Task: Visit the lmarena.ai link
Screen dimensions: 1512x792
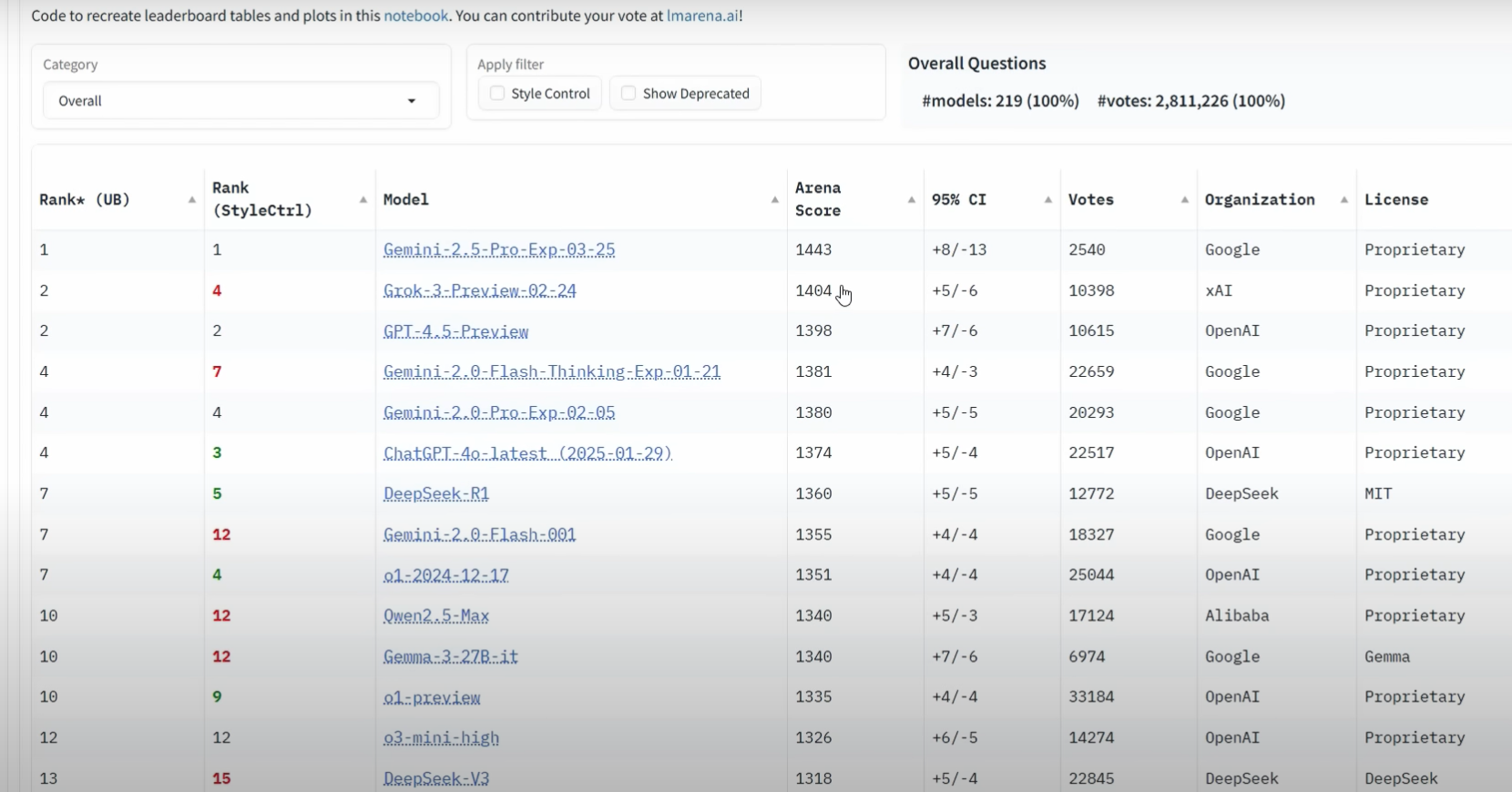Action: tap(702, 15)
